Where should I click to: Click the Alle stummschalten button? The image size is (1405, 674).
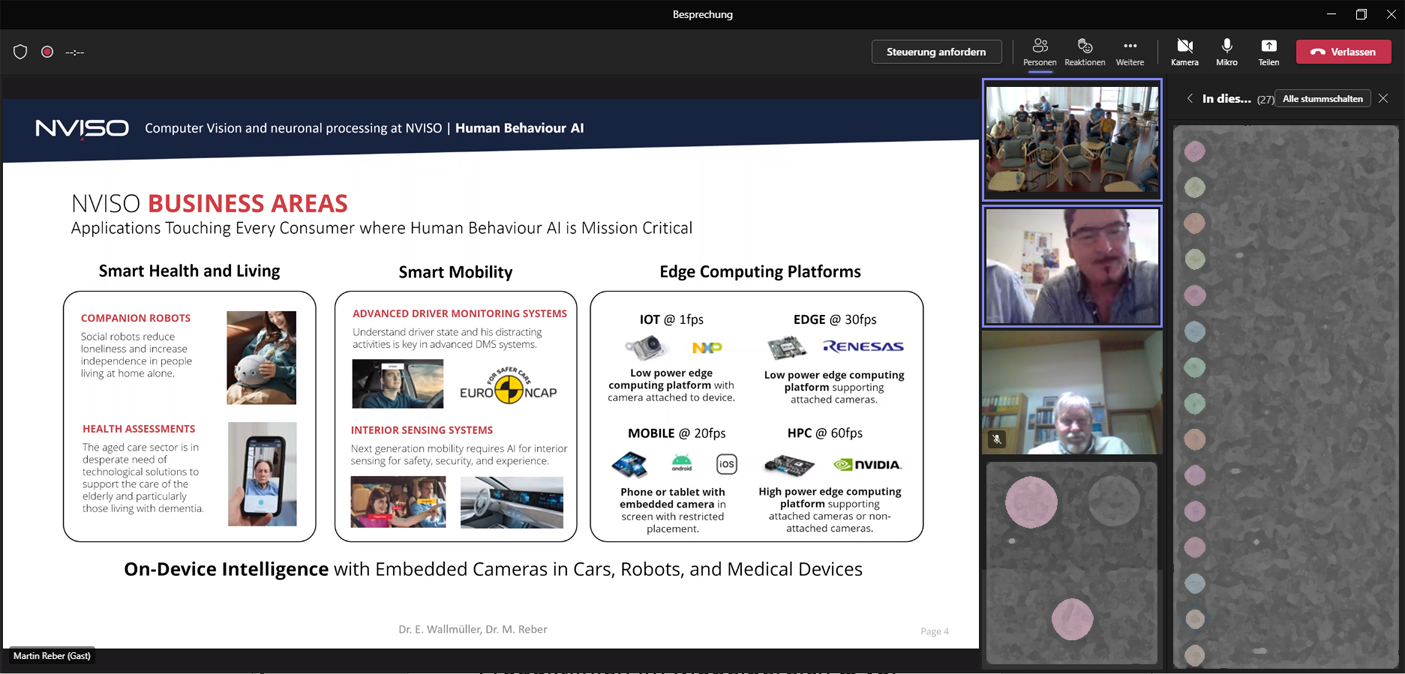1322,99
